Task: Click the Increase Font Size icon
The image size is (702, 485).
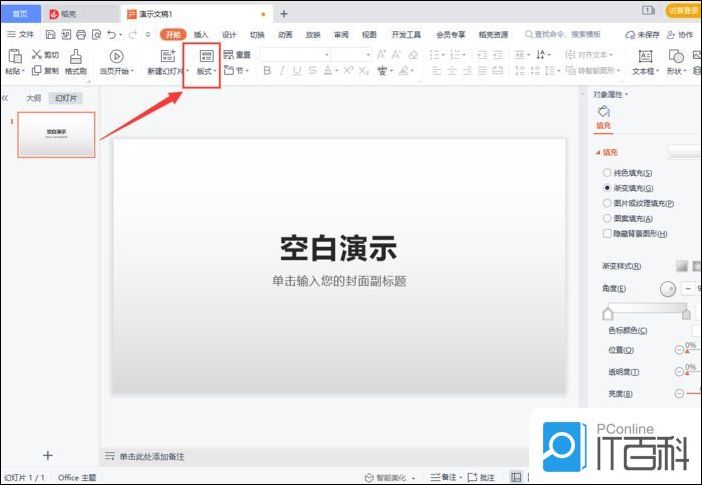Action: (x=381, y=55)
